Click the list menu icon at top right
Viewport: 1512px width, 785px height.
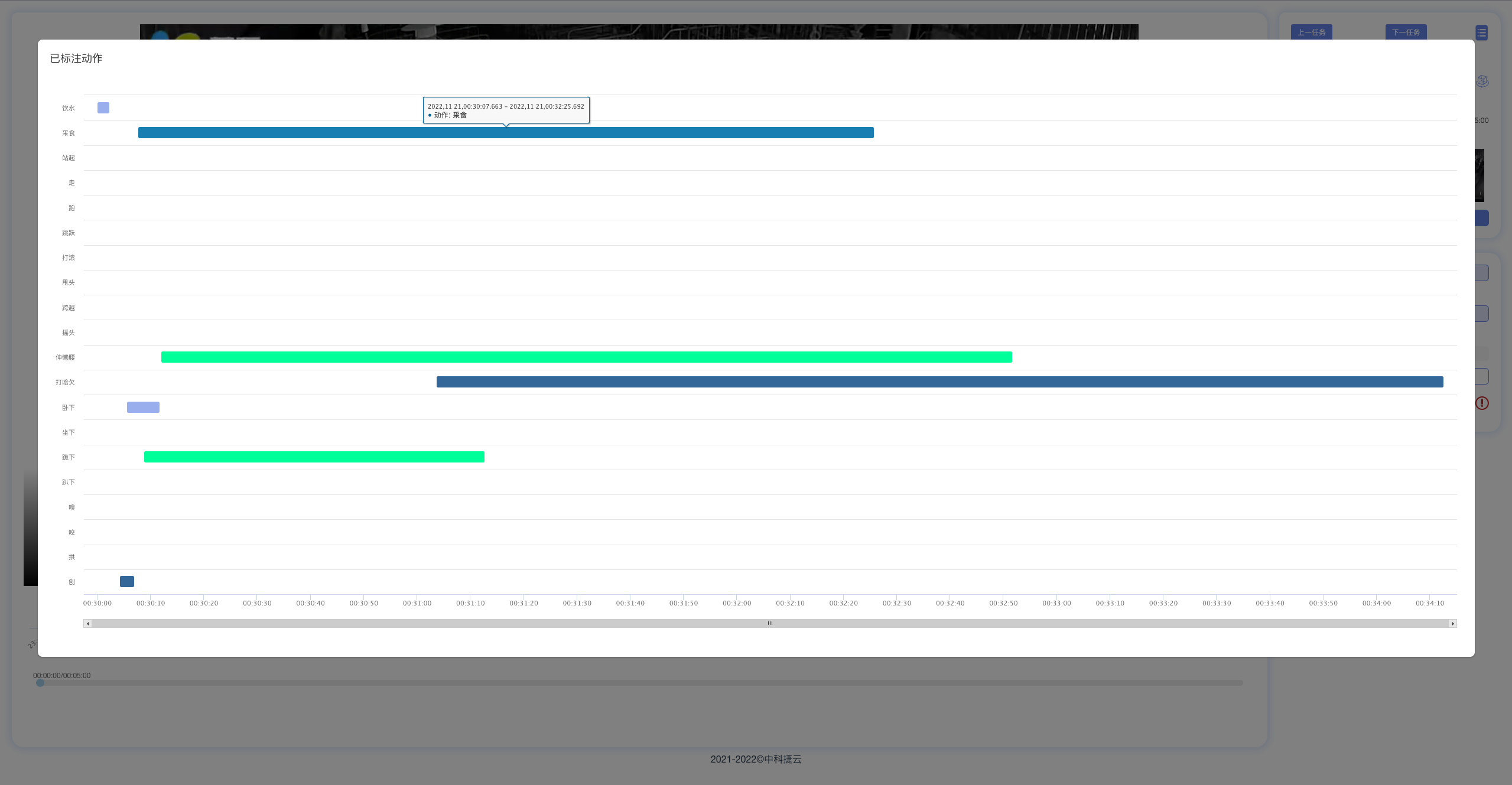coord(1481,33)
